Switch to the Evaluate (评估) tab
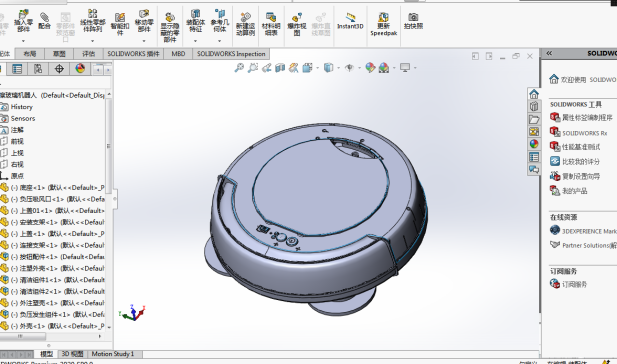This screenshot has width=617, height=364. [88, 54]
